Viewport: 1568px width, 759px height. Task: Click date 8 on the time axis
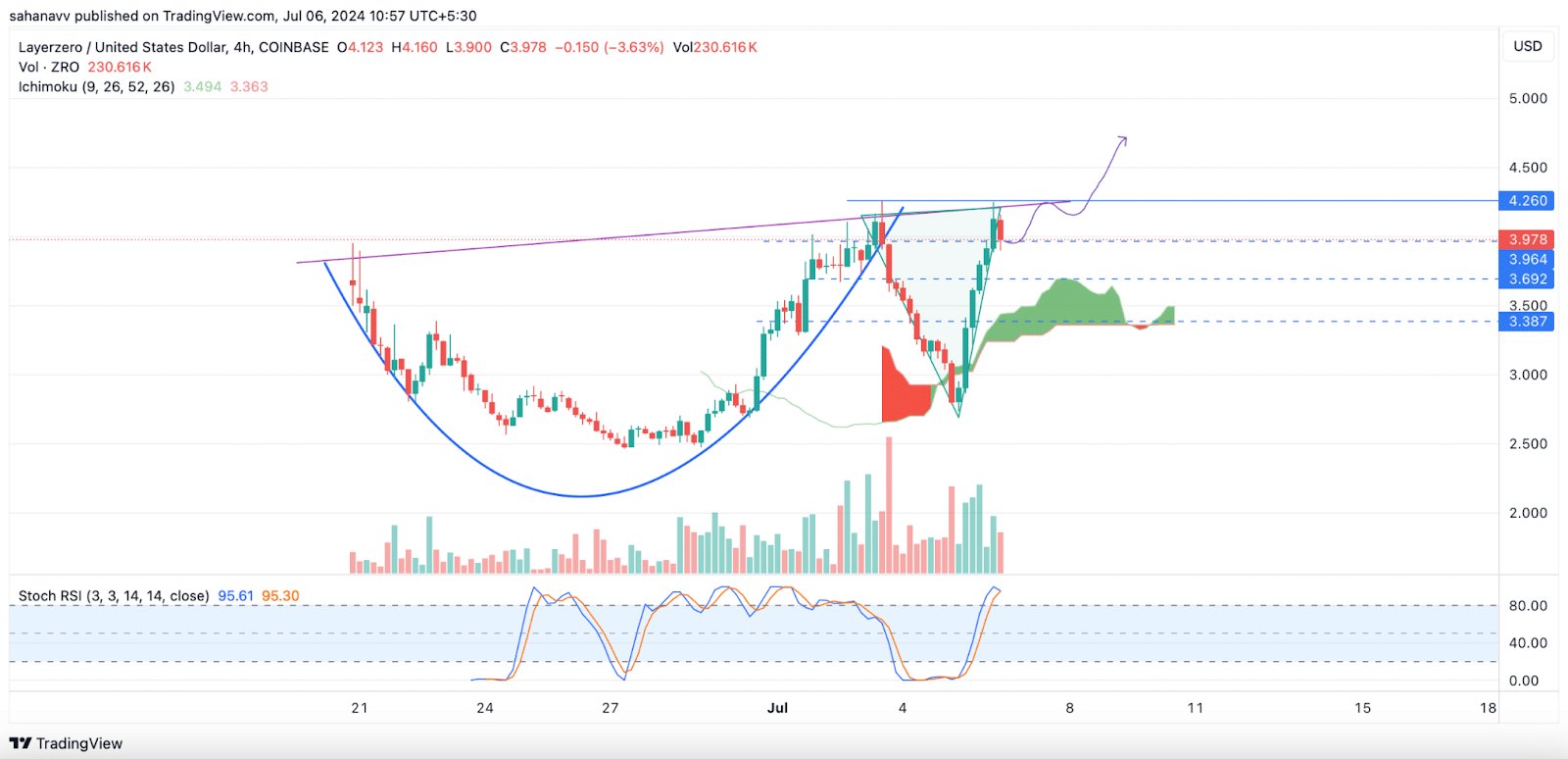point(1070,708)
